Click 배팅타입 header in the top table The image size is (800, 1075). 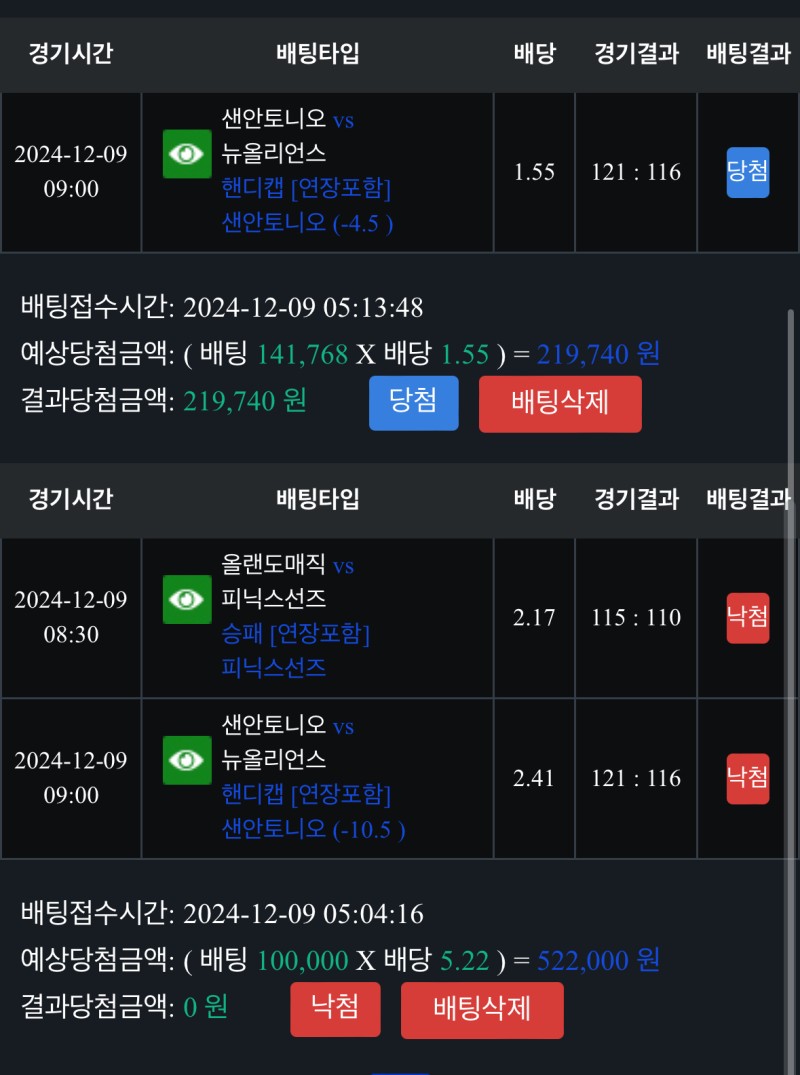318,53
